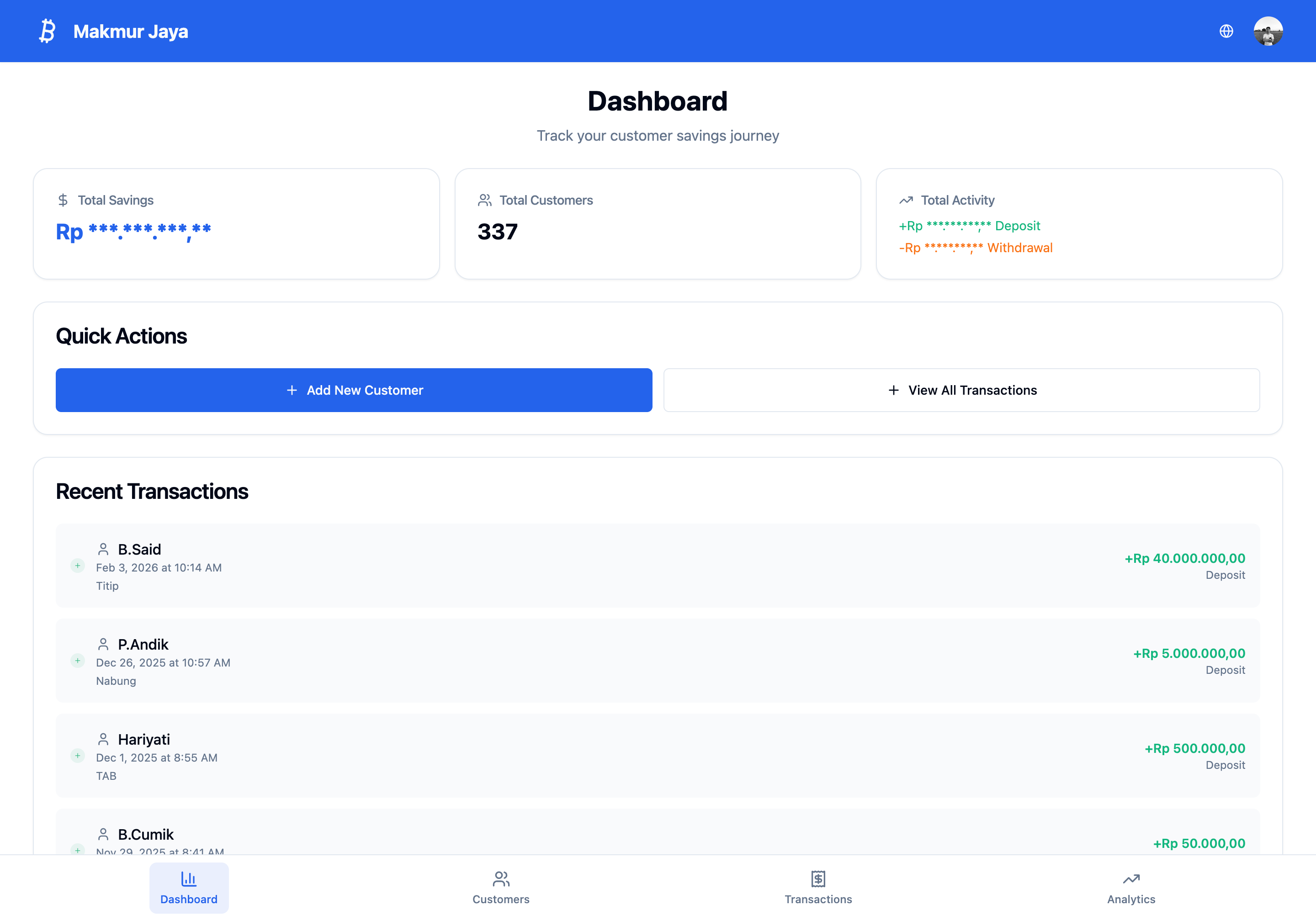Select the Dashboard tab

click(189, 887)
